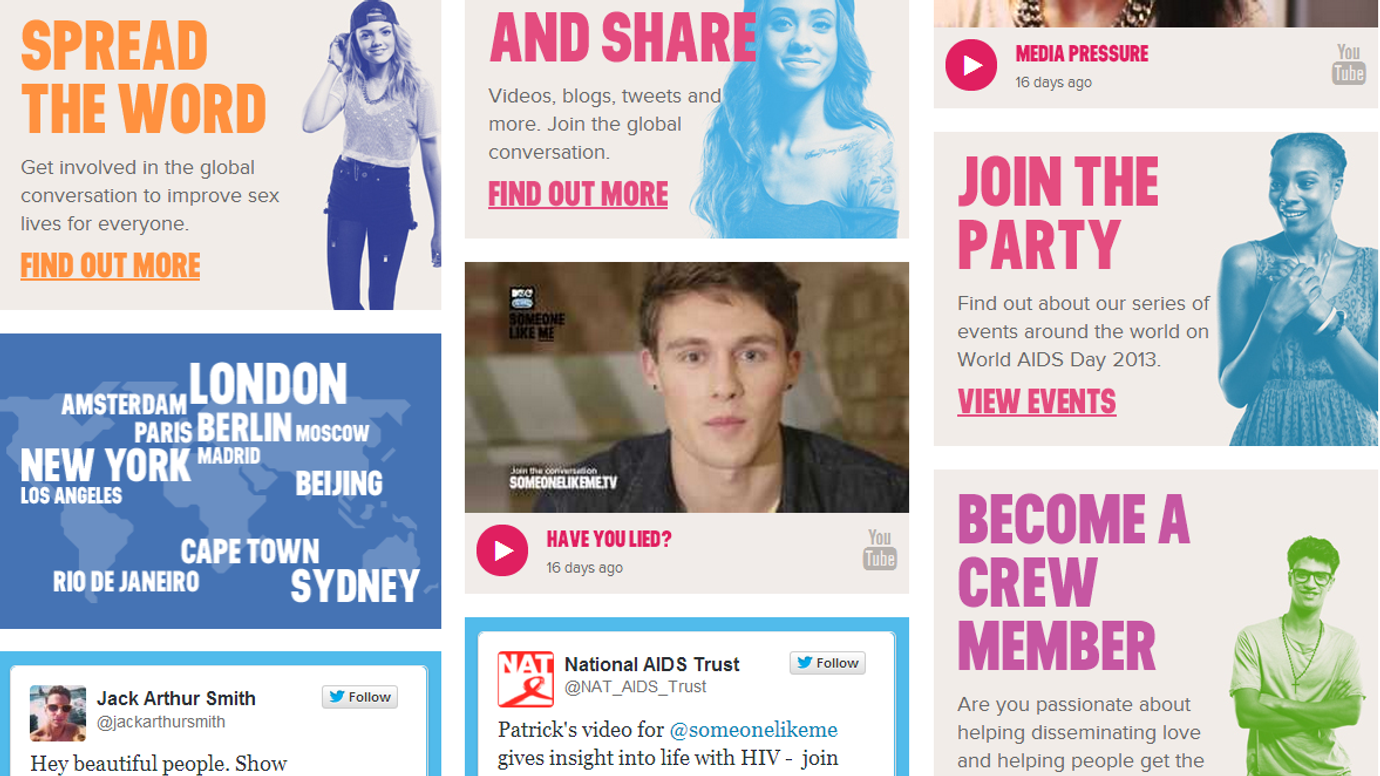Open National AIDS Trust logo avatar
The width and height of the screenshot is (1380, 776).
pyautogui.click(x=526, y=679)
